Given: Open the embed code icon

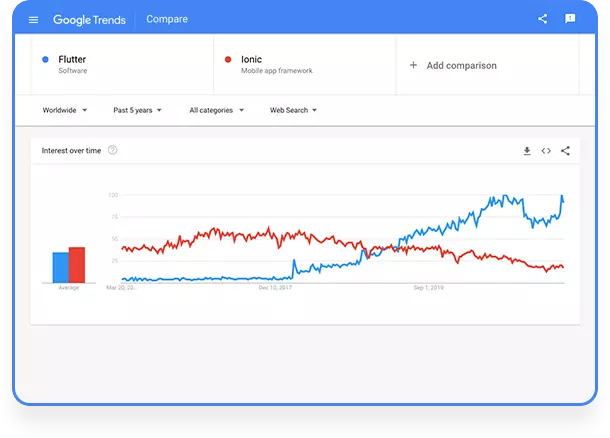Looking at the screenshot, I should (546, 151).
